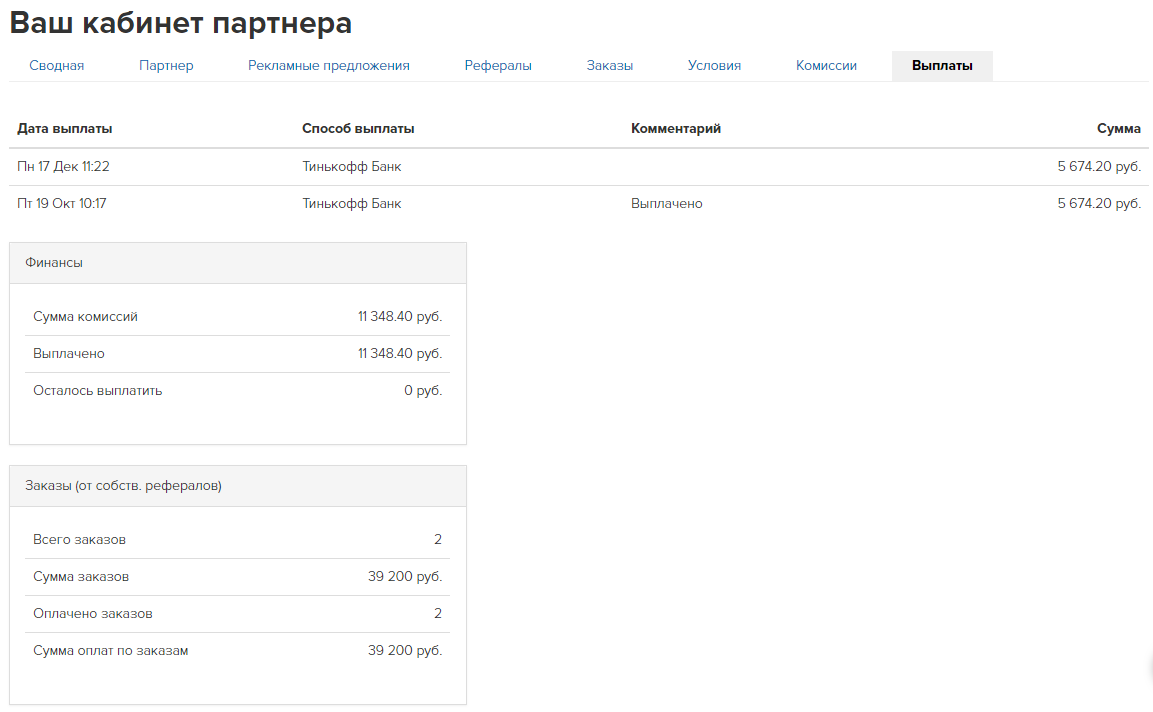This screenshot has width=1153, height=712.
Task: Click the Дата выплаты column header
Action: [65, 129]
